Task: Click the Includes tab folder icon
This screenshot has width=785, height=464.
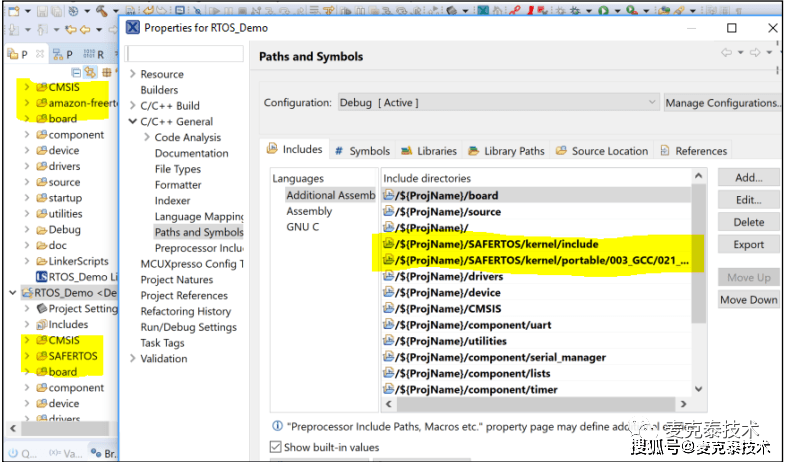Action: (x=273, y=150)
